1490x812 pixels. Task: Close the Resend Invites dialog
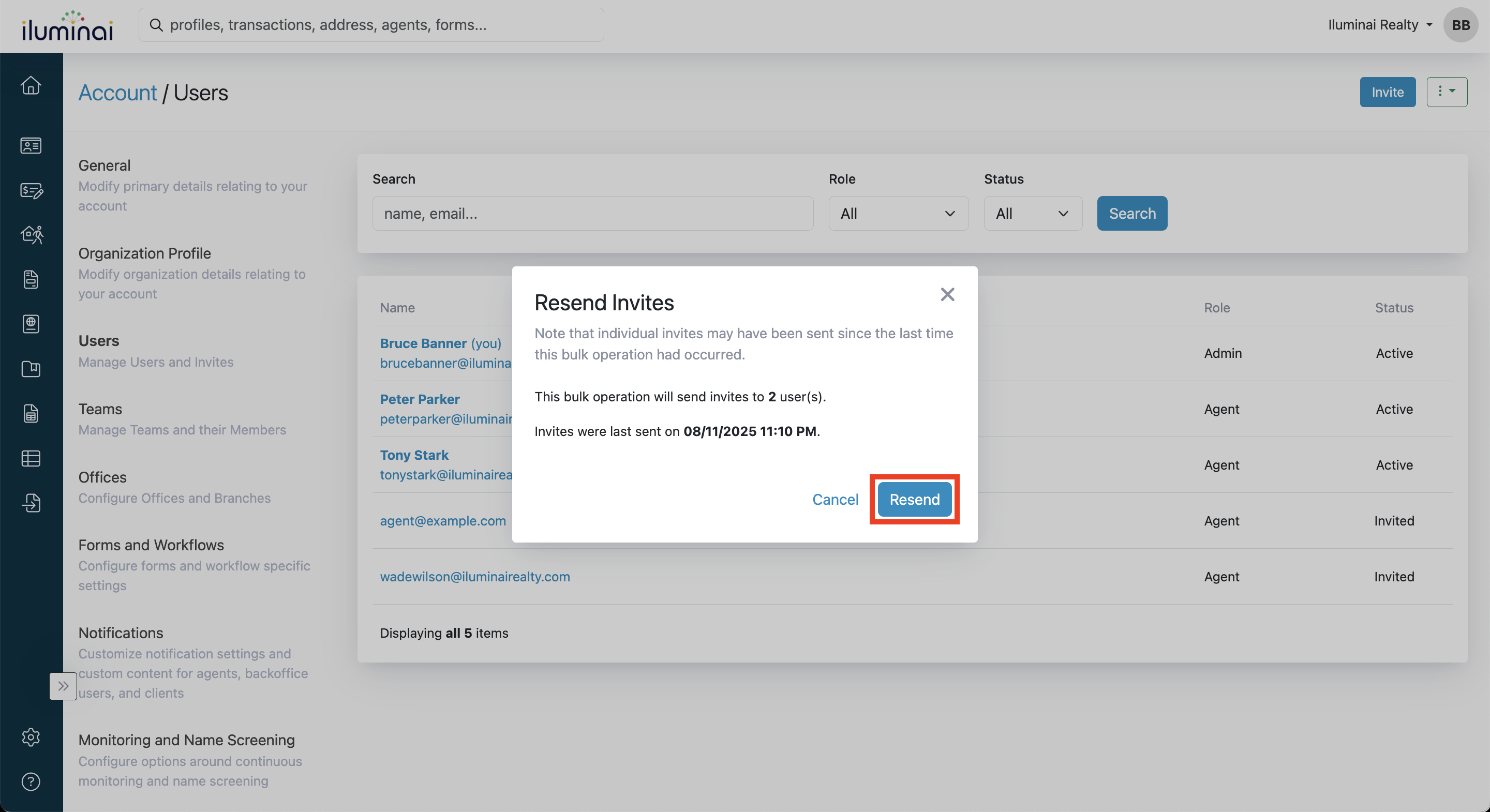tap(947, 294)
